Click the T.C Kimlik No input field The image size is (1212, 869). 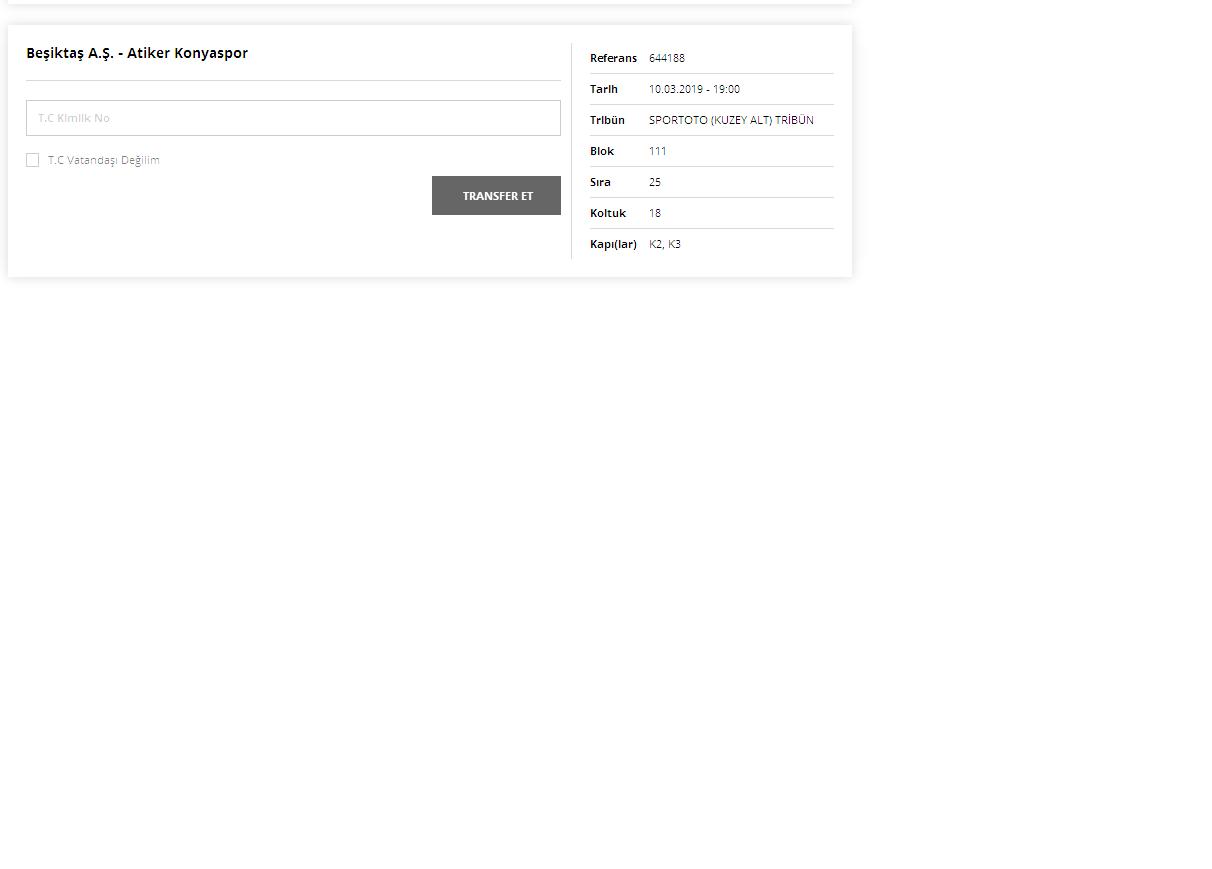pyautogui.click(x=293, y=118)
